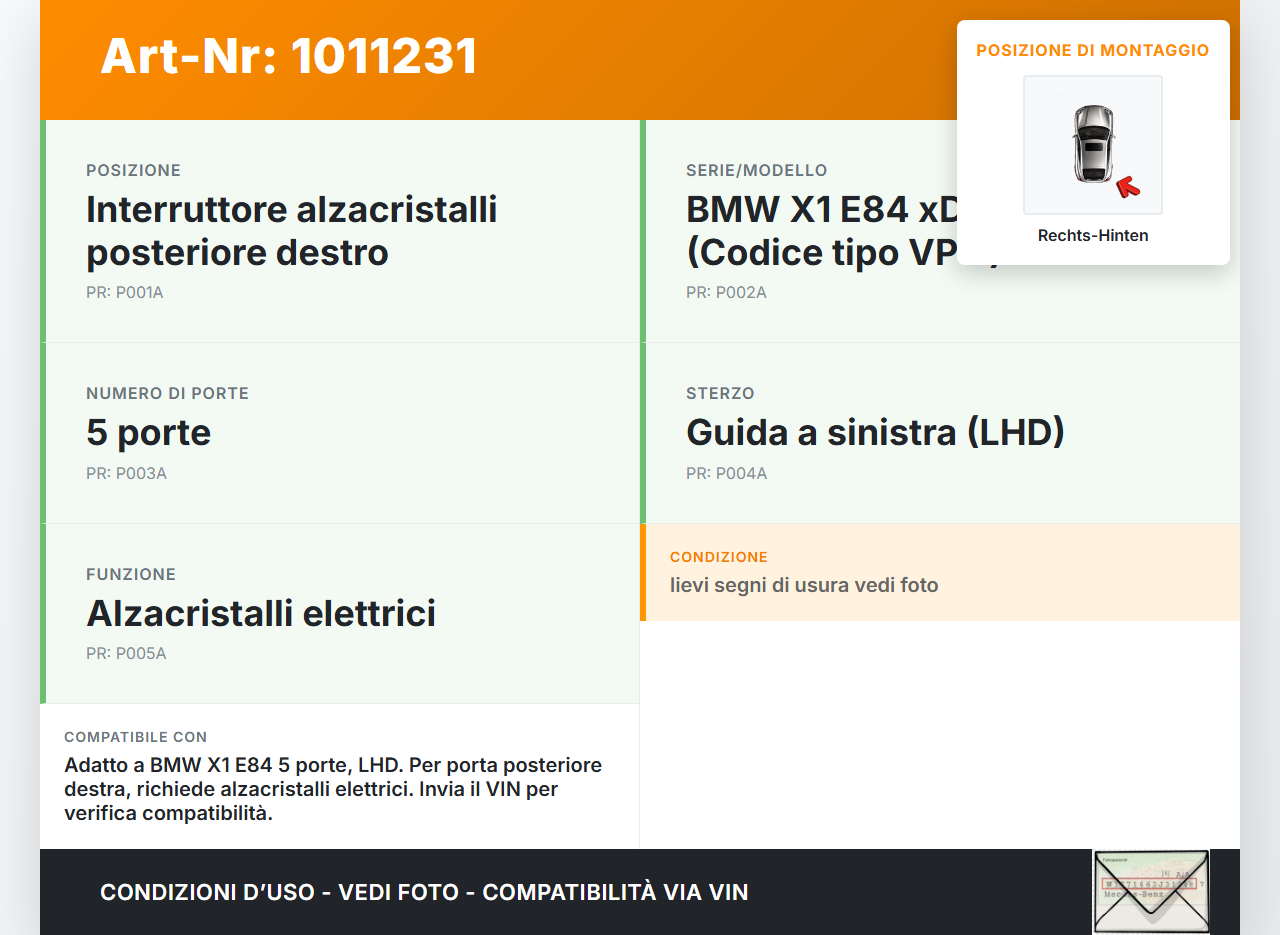Click the PR: P004A code text

tap(727, 473)
